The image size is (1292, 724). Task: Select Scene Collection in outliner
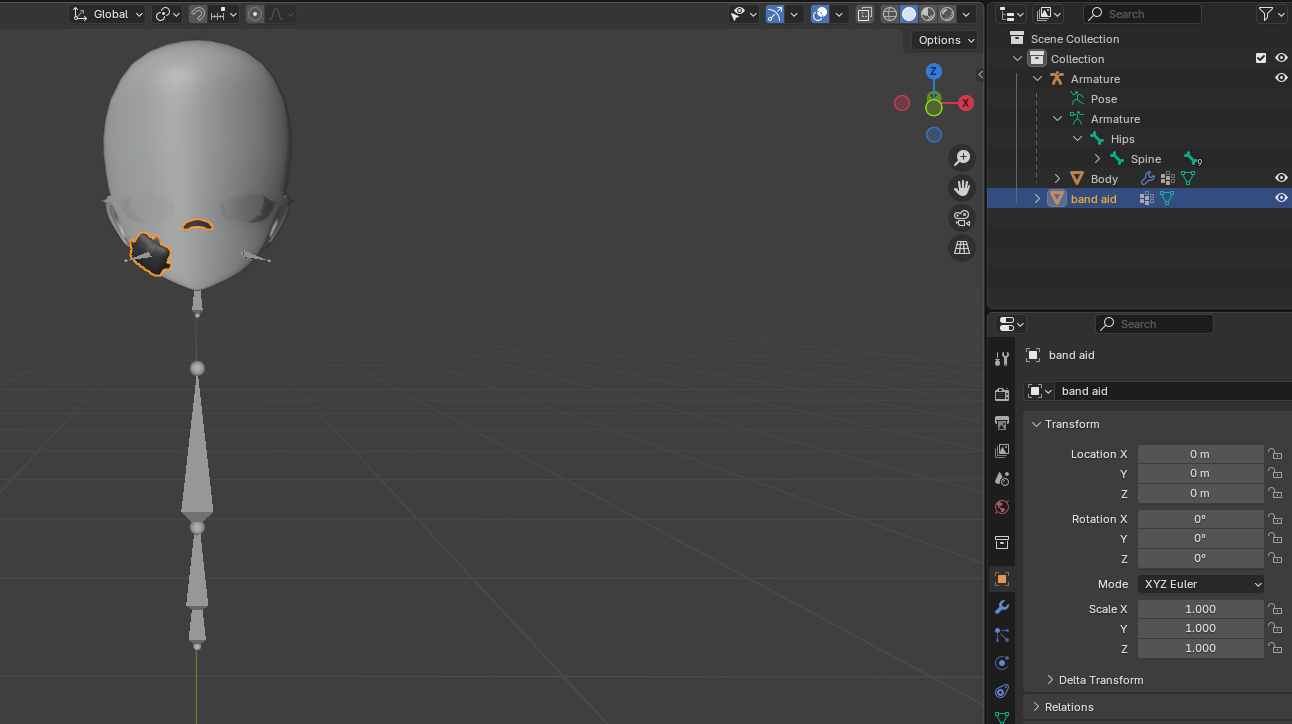[1075, 39]
